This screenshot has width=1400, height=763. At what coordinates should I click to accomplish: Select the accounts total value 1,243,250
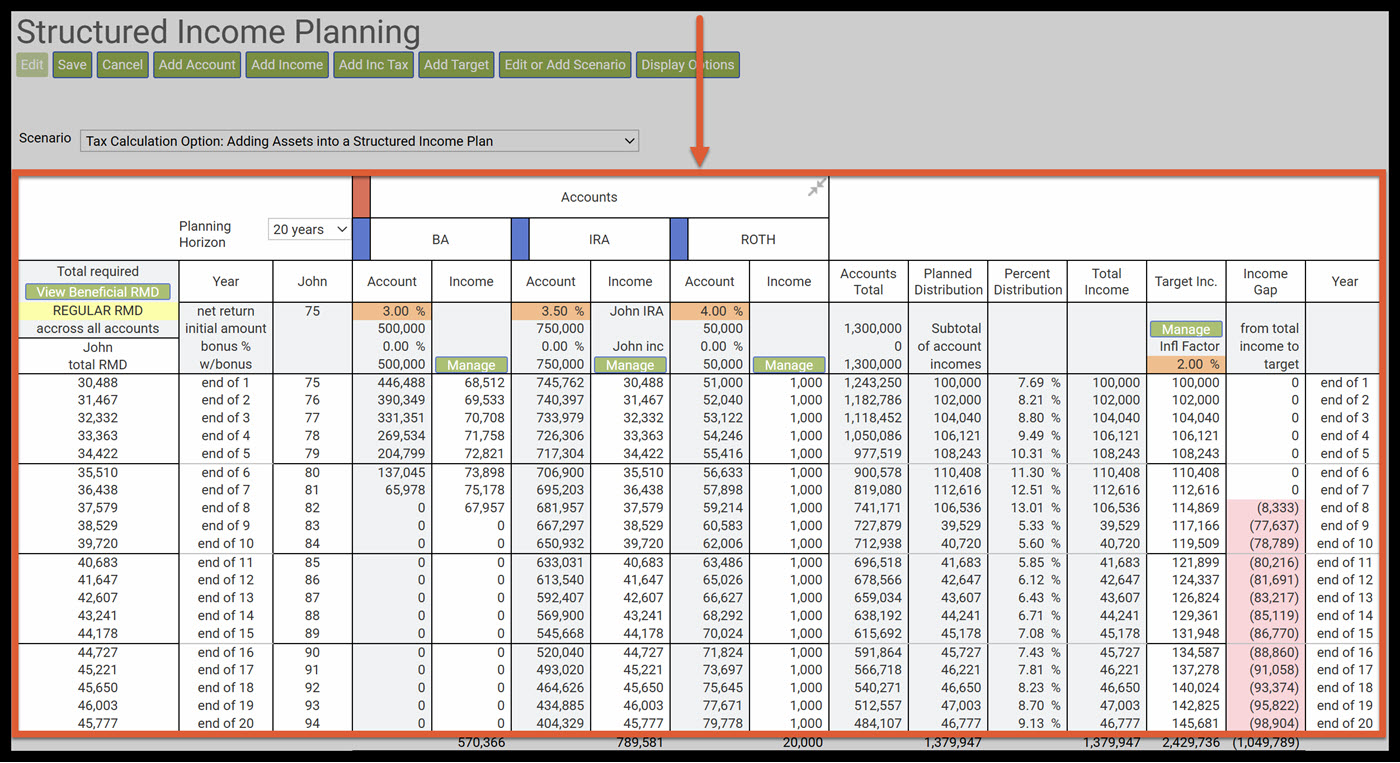873,383
